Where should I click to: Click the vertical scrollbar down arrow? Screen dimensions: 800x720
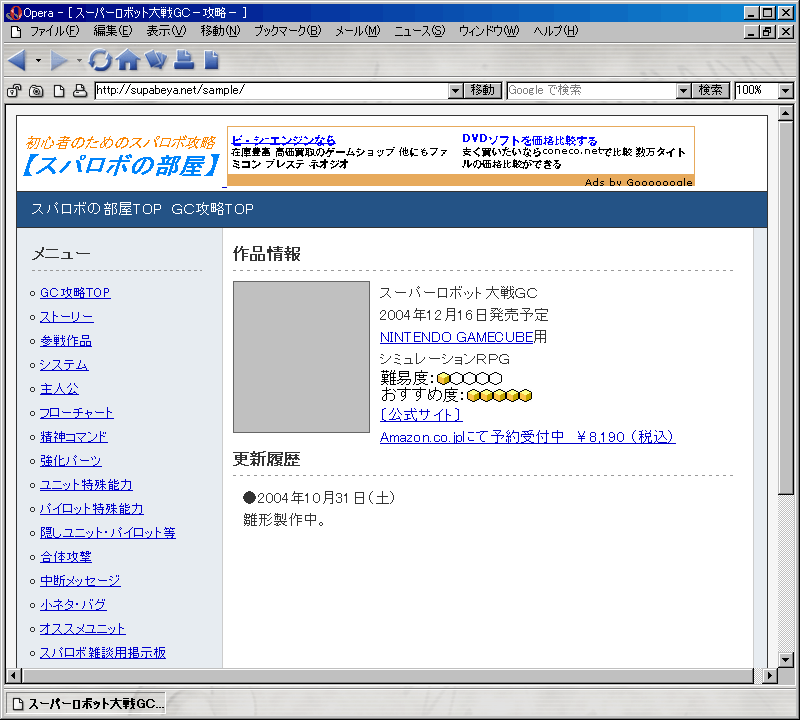pyautogui.click(x=786, y=659)
